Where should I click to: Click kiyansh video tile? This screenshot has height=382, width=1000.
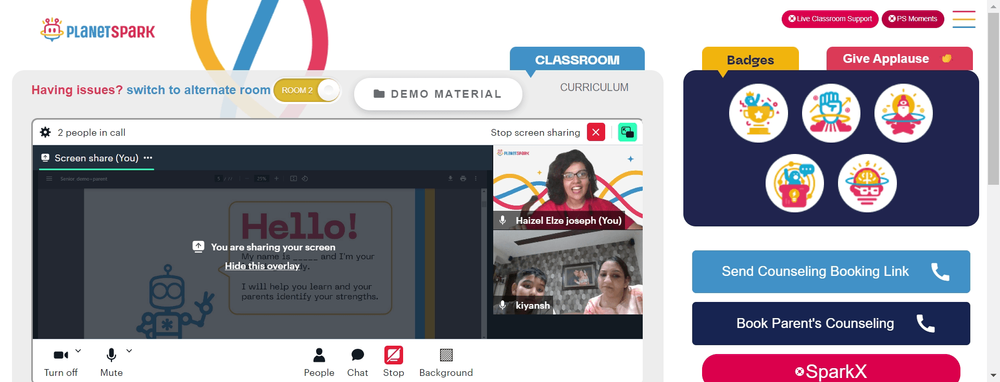(568, 272)
